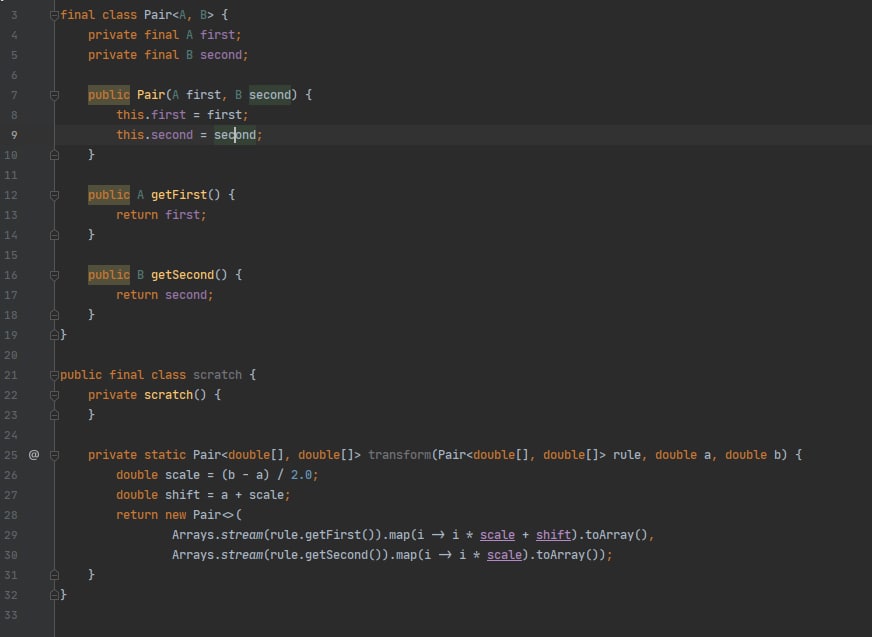Click the fold end marker on line 10
The image size is (872, 637).
(54, 155)
